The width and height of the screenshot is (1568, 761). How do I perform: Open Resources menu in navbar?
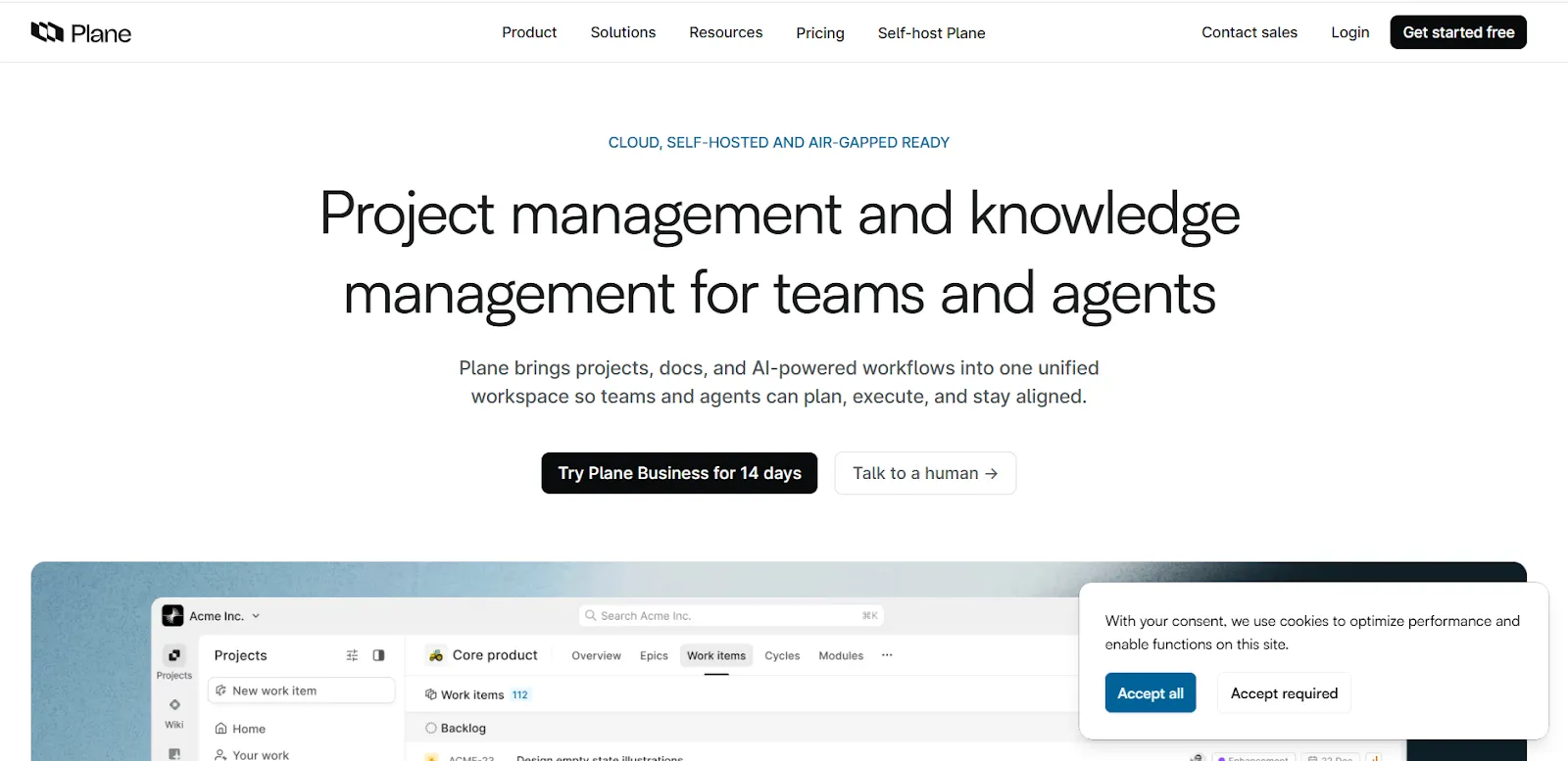tap(726, 32)
